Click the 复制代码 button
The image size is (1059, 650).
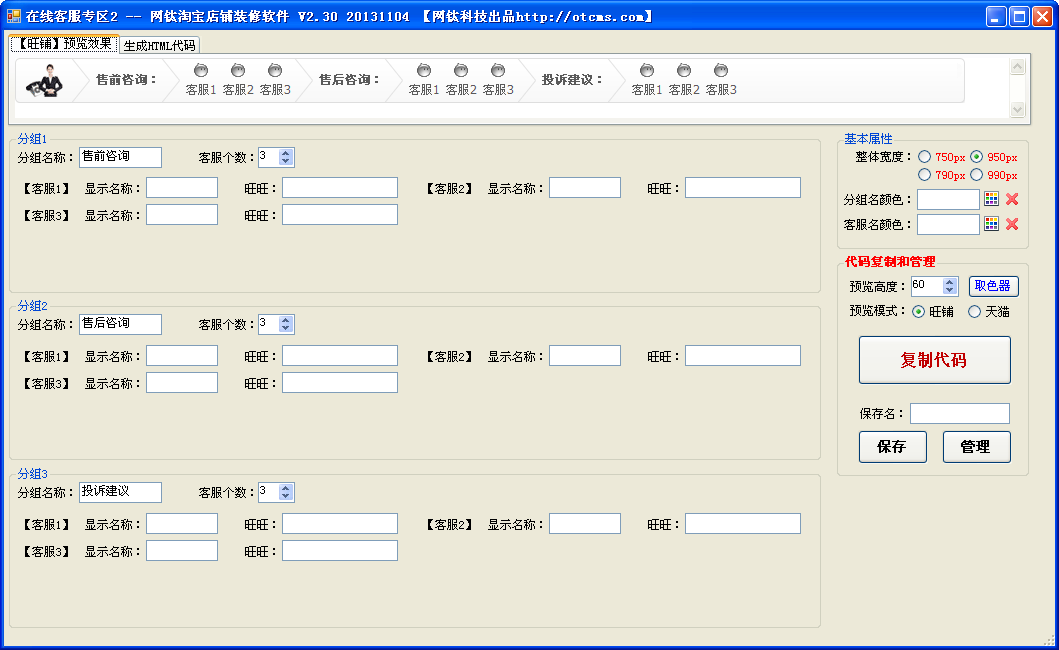coord(934,358)
